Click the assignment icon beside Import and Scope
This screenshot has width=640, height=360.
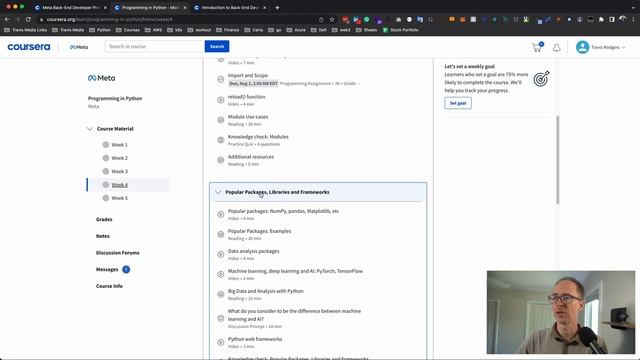pyautogui.click(x=220, y=79)
